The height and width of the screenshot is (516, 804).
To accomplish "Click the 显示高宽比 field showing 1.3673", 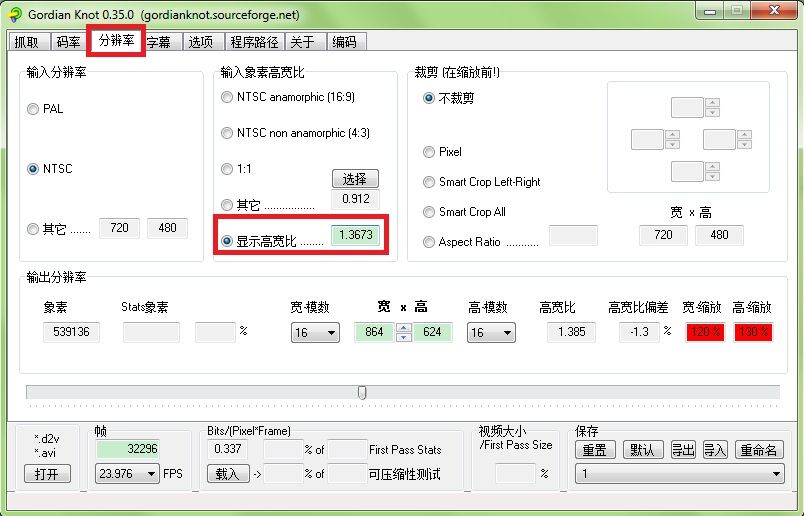I will pos(356,235).
